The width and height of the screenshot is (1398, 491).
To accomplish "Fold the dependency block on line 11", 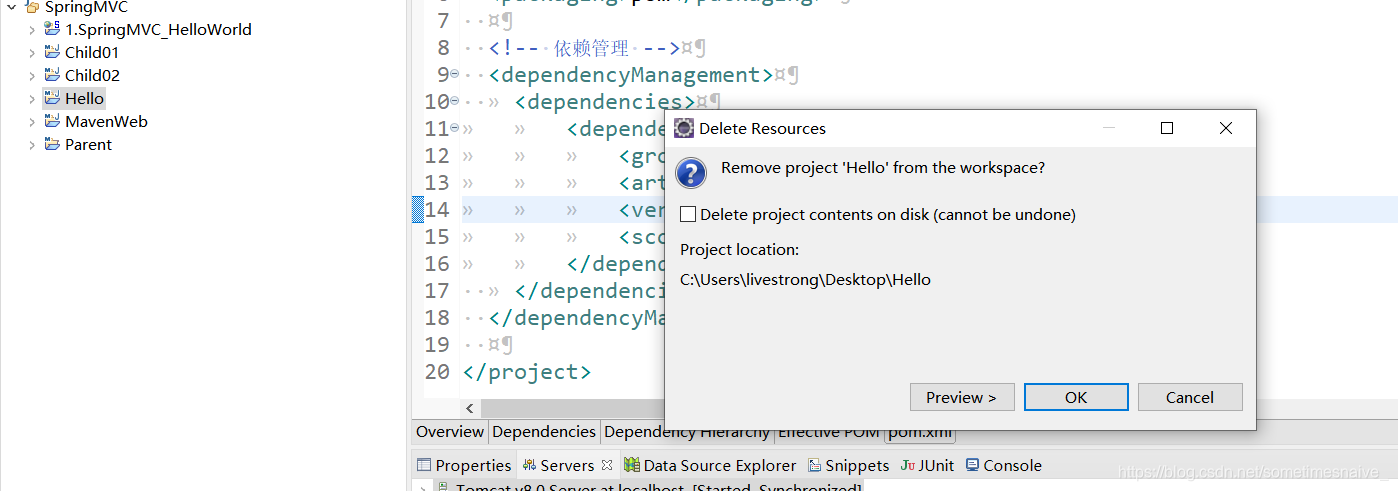I will click(455, 128).
